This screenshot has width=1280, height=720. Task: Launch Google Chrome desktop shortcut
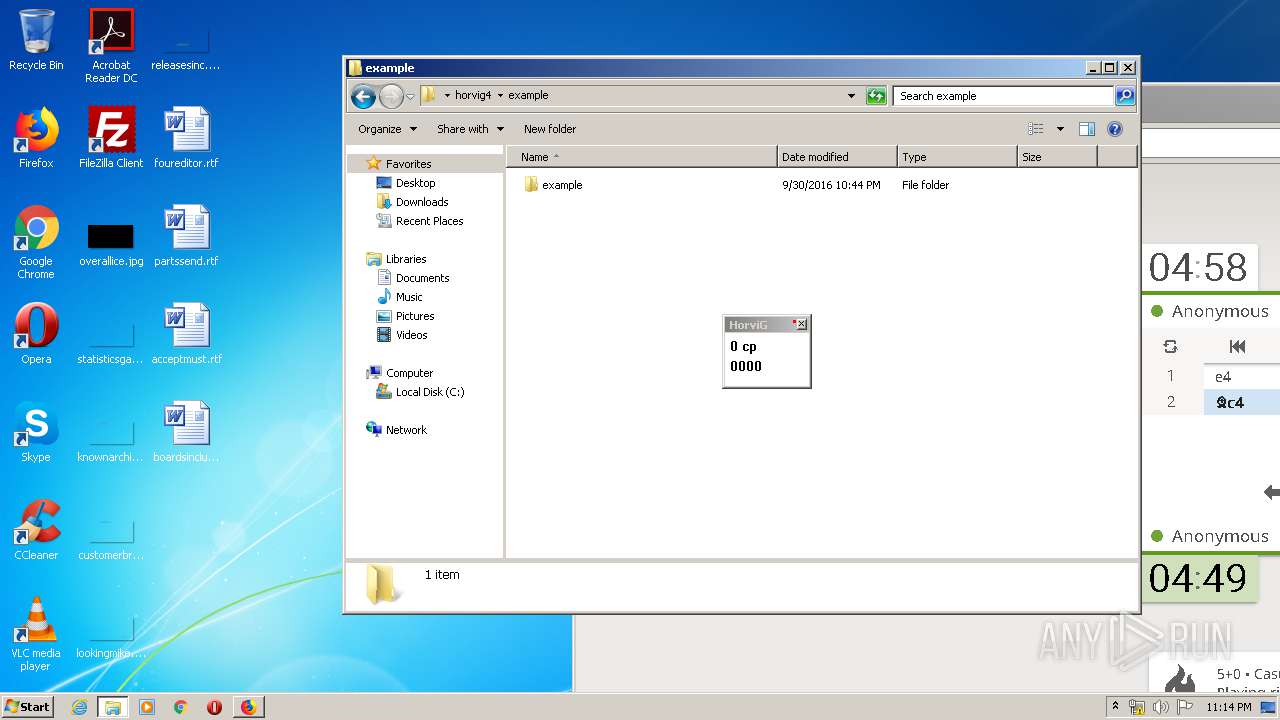pos(36,243)
